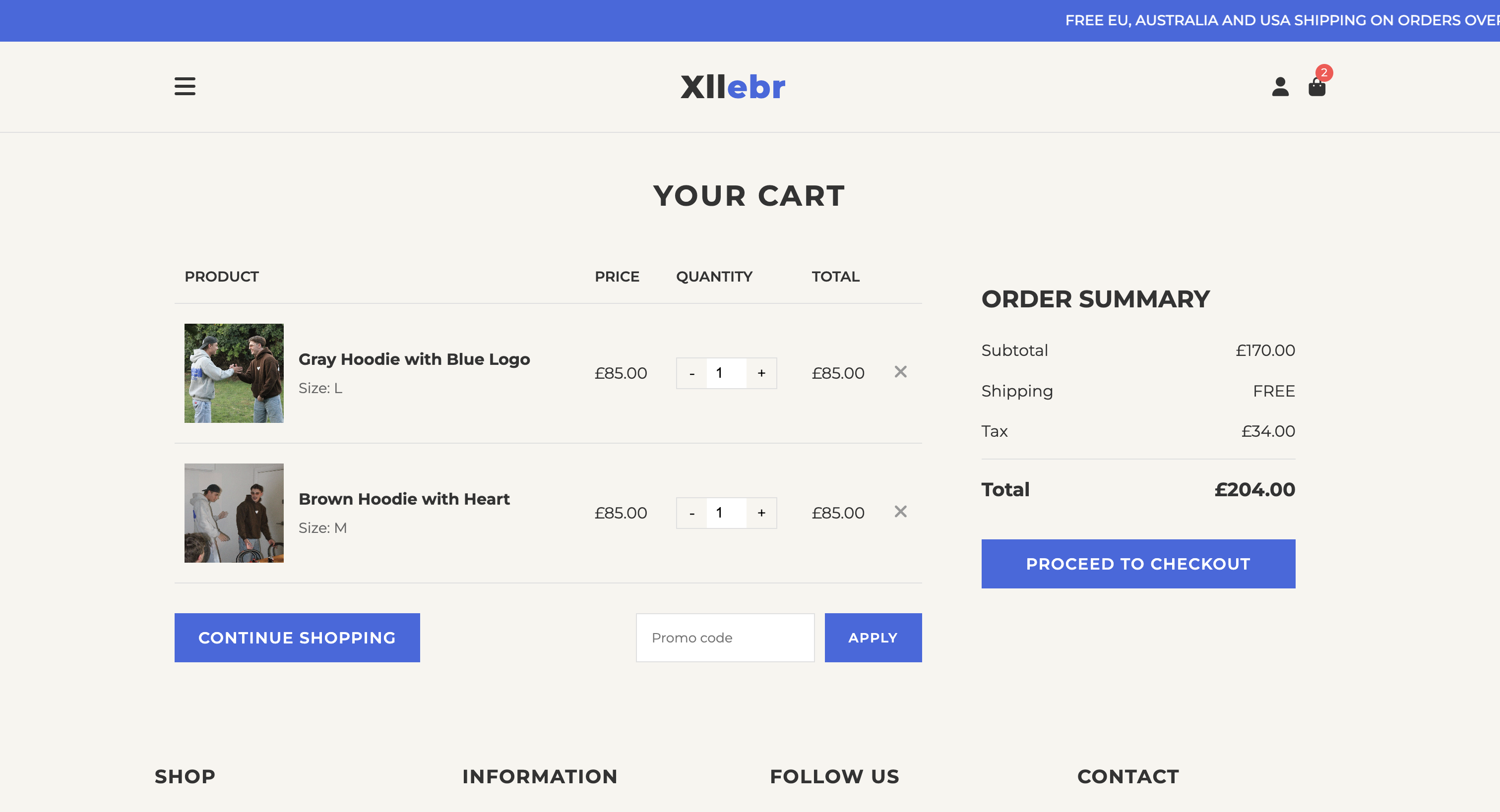Viewport: 1500px width, 812px height.
Task: Open the shopping bag cart icon
Action: (1316, 87)
